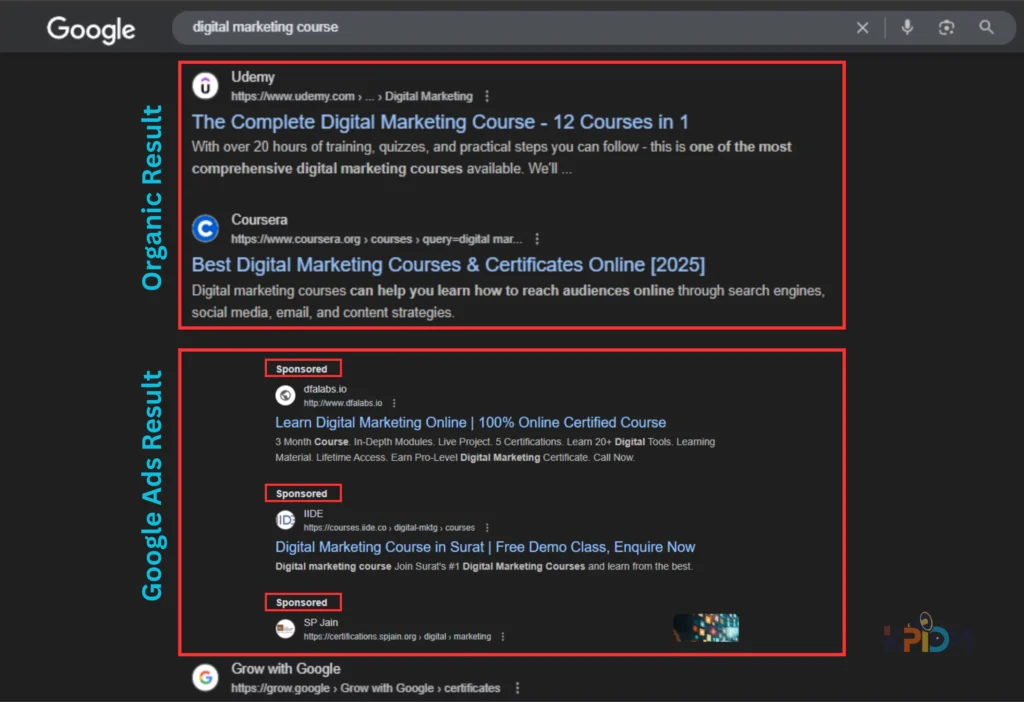
Task: Start voice search with microphone icon
Action: [x=907, y=28]
